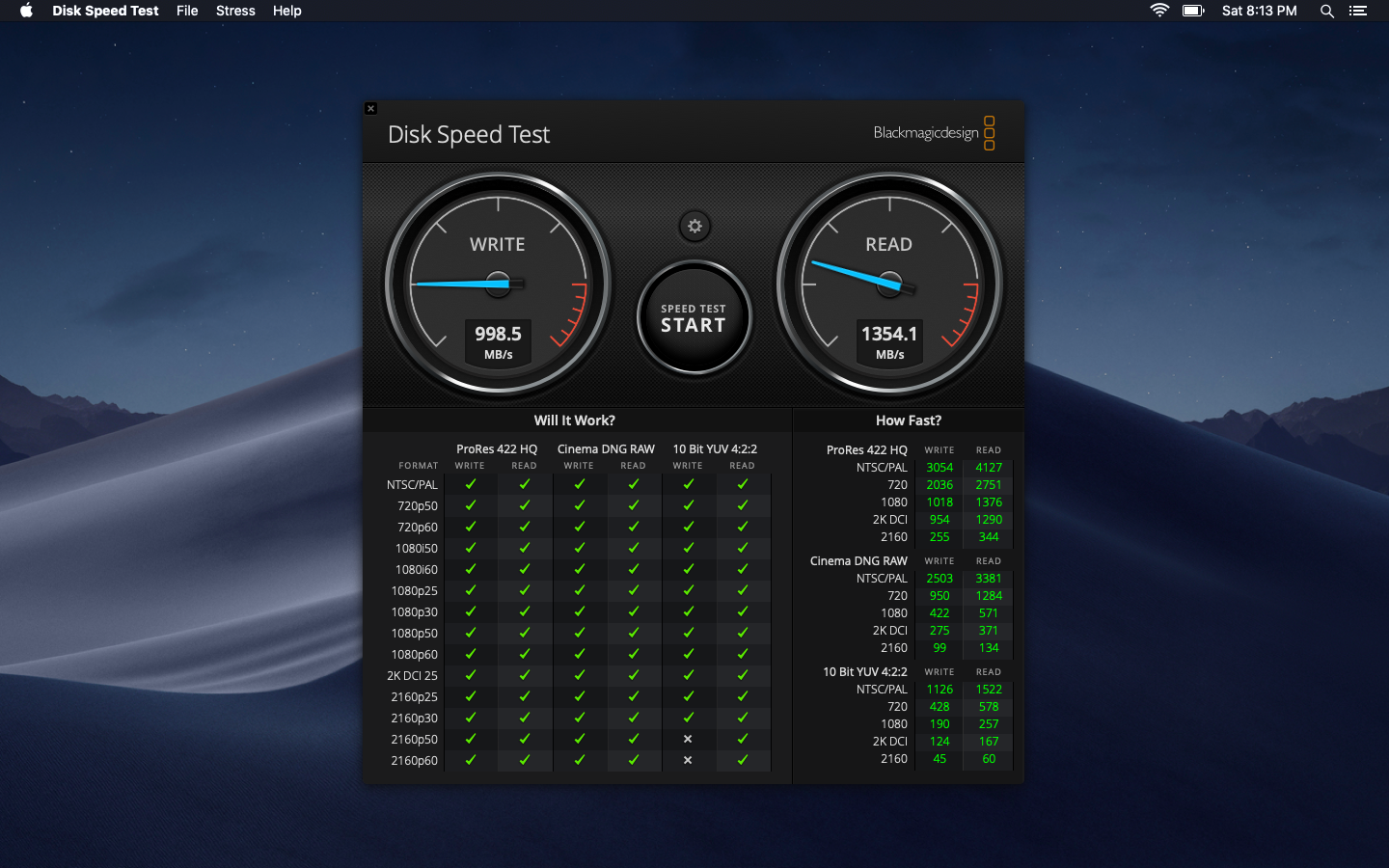Click the Disk Speed Test window title
The height and width of the screenshot is (868, 1389).
pyautogui.click(x=469, y=135)
